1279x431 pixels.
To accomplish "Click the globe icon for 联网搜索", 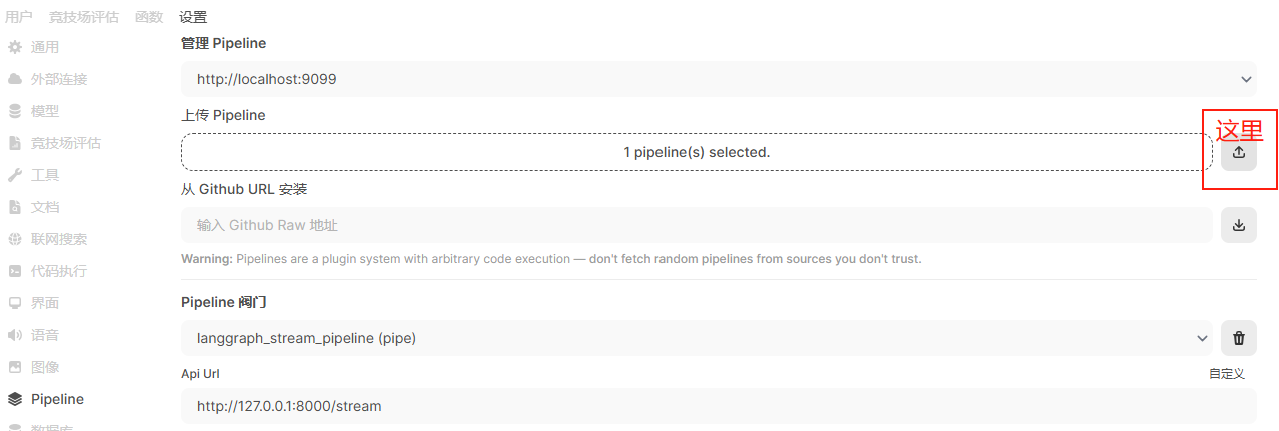I will (x=15, y=239).
